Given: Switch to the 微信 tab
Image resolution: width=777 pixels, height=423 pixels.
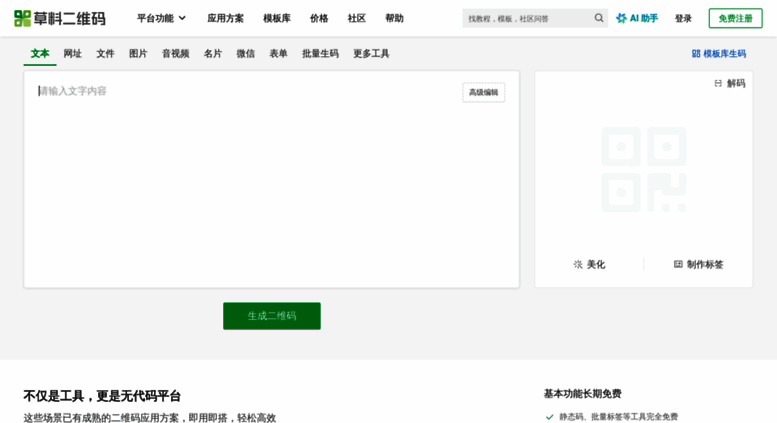Looking at the screenshot, I should click(x=246, y=53).
